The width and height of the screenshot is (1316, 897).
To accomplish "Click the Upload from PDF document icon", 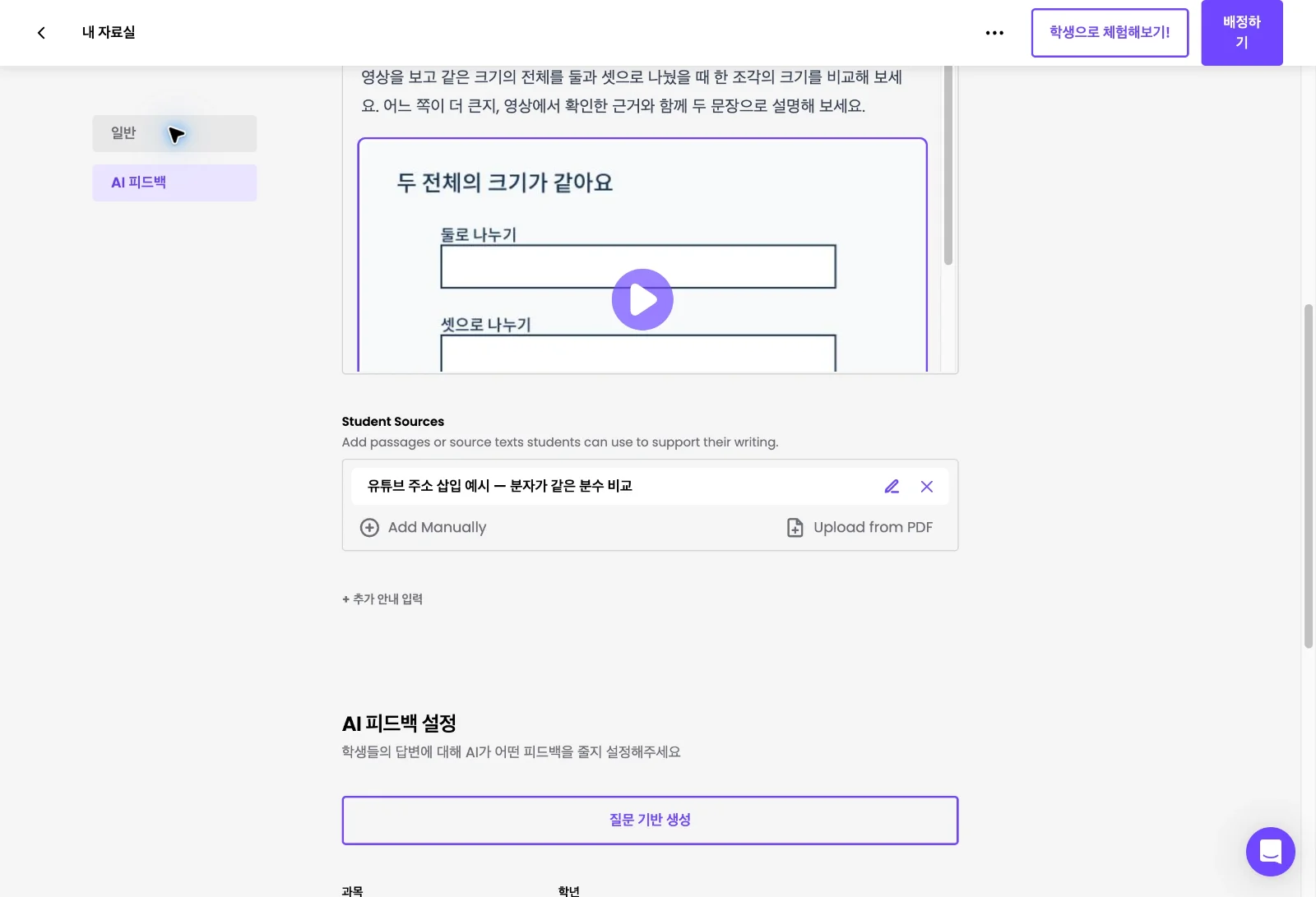I will point(795,527).
